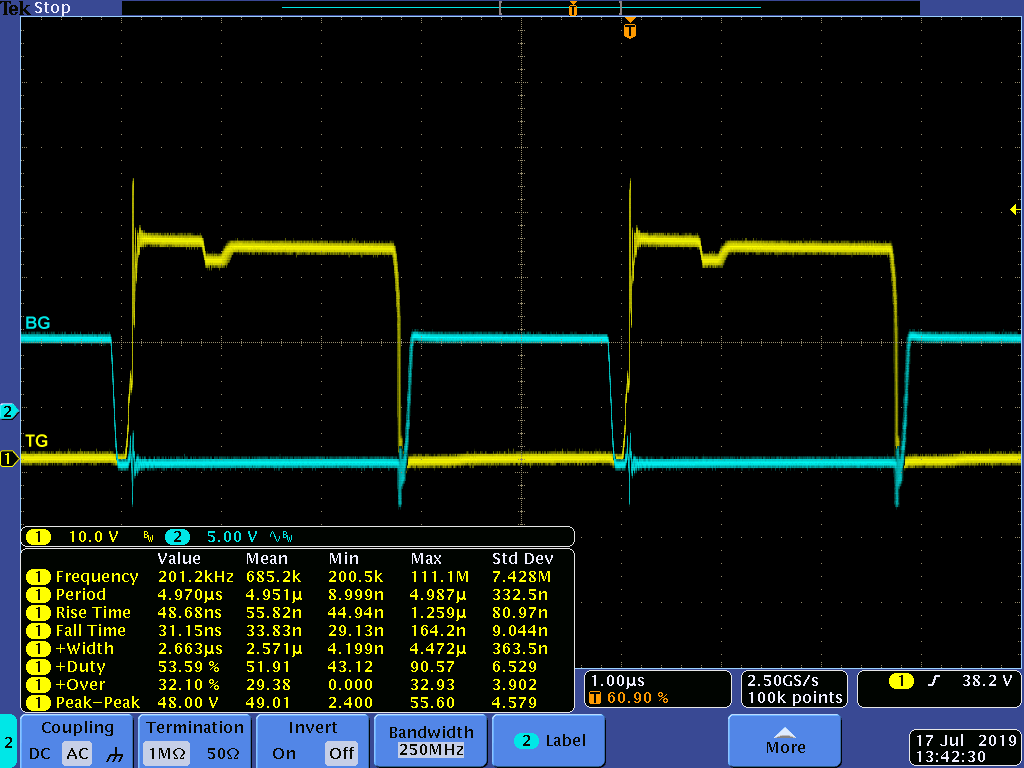The width and height of the screenshot is (1024, 768).
Task: Click Rise Time value 48.68ns
Action: pos(189,613)
